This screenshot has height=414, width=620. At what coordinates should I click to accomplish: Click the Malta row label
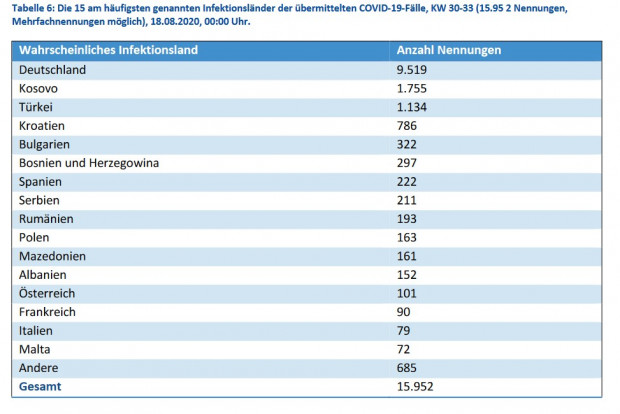[36, 348]
